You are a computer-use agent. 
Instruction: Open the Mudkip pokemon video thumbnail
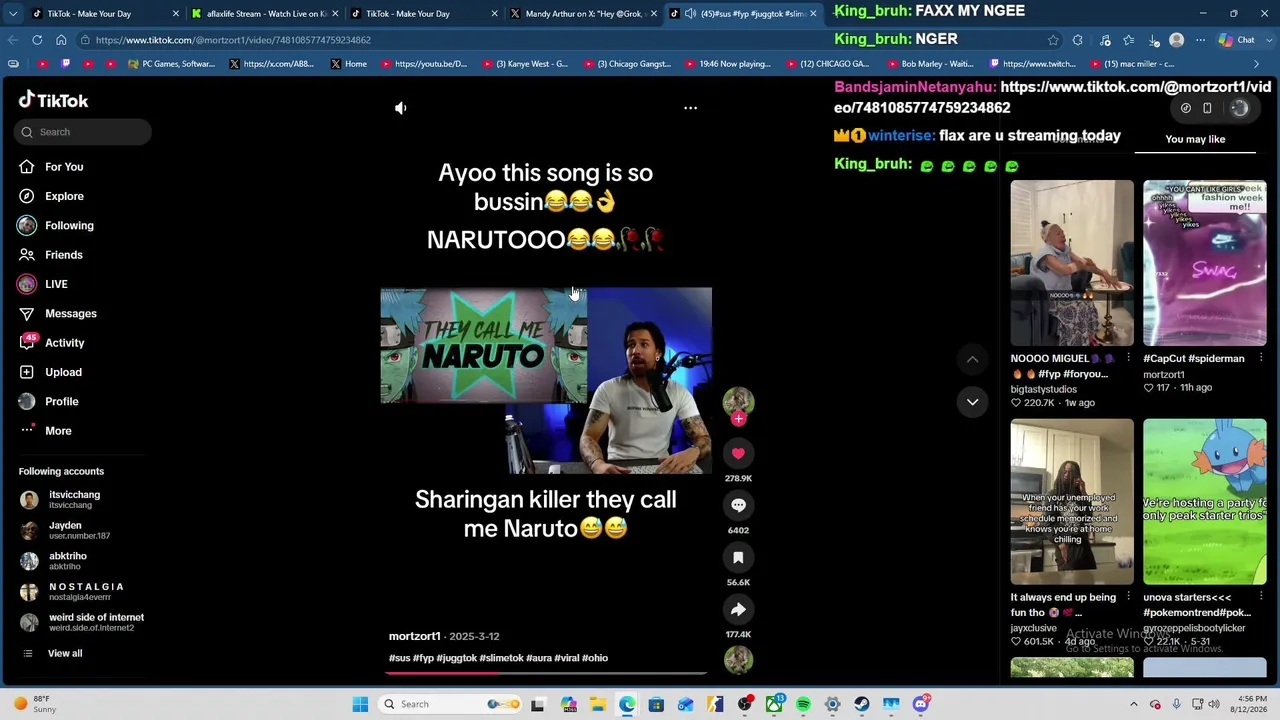tap(1205, 502)
